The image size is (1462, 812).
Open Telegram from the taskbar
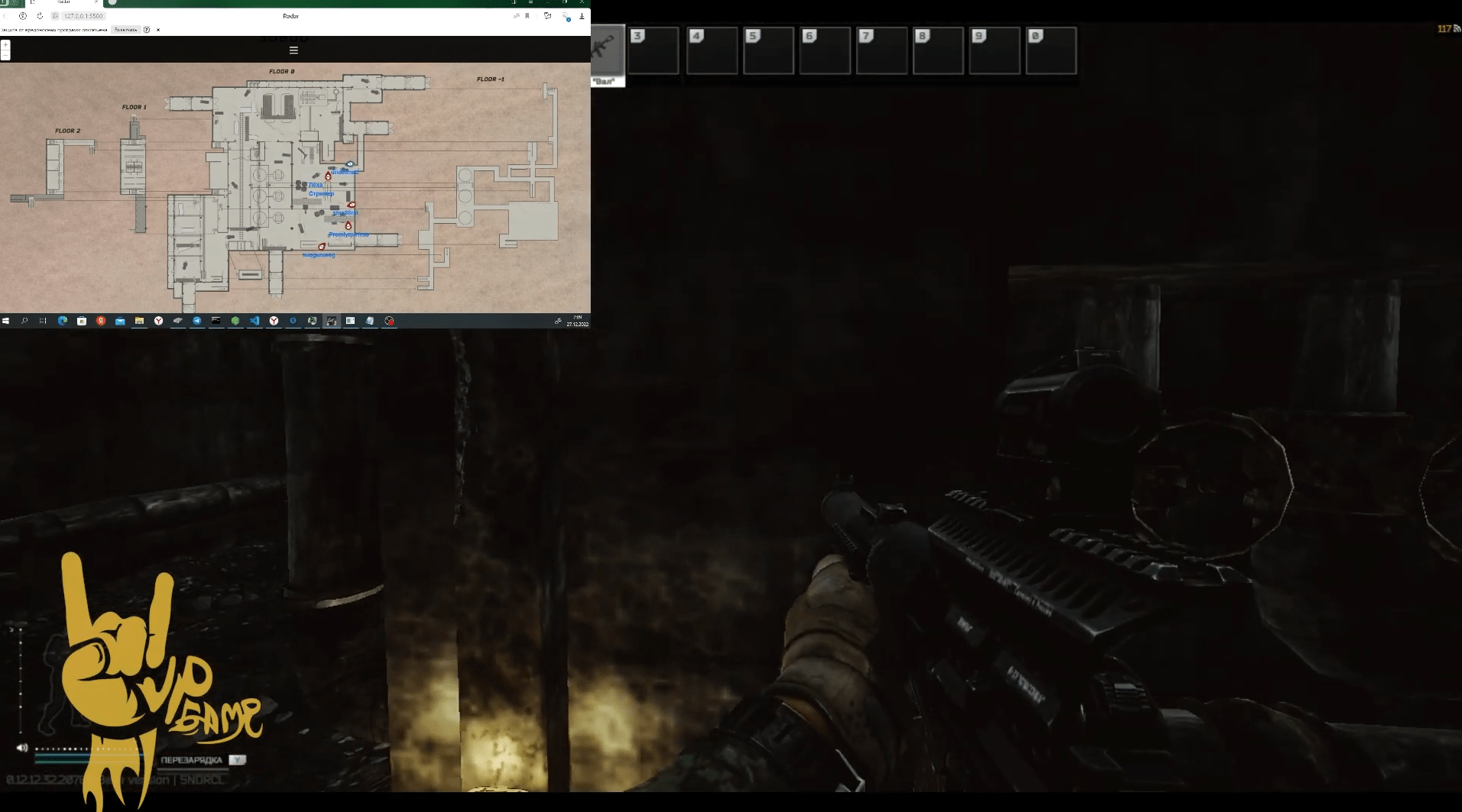tap(197, 321)
